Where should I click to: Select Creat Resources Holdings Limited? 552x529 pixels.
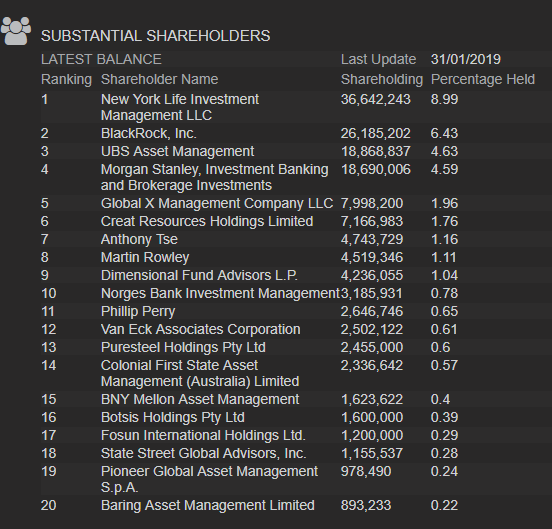click(207, 221)
